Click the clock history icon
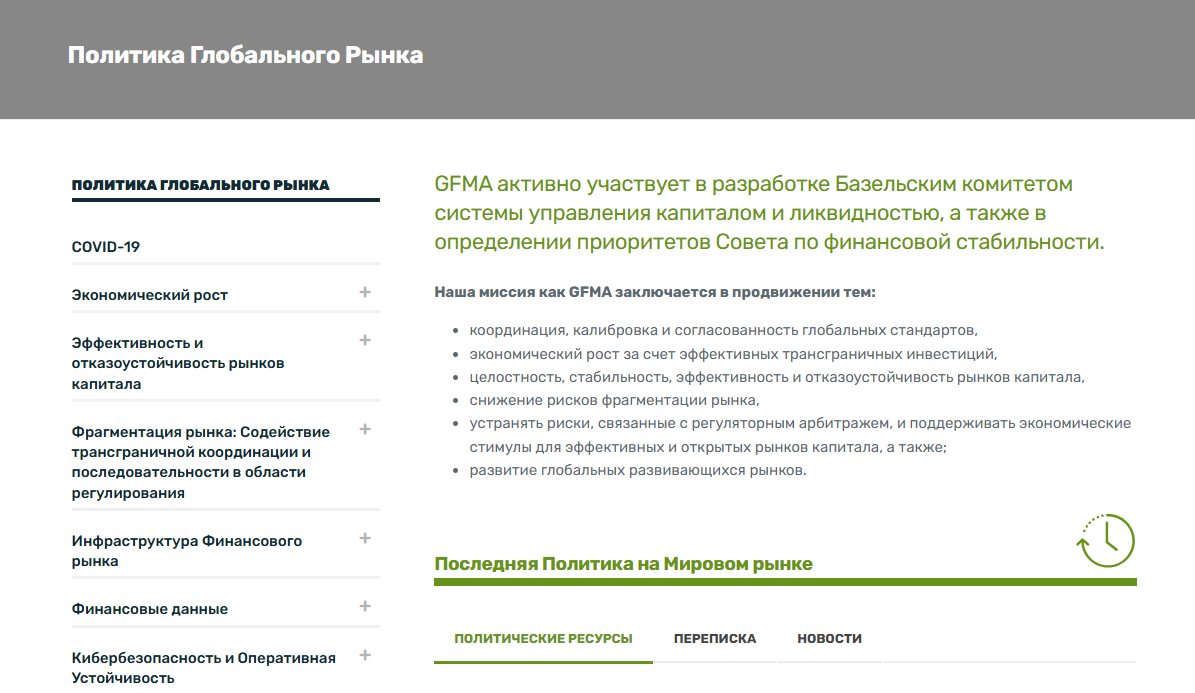The width and height of the screenshot is (1195, 693). point(1106,541)
